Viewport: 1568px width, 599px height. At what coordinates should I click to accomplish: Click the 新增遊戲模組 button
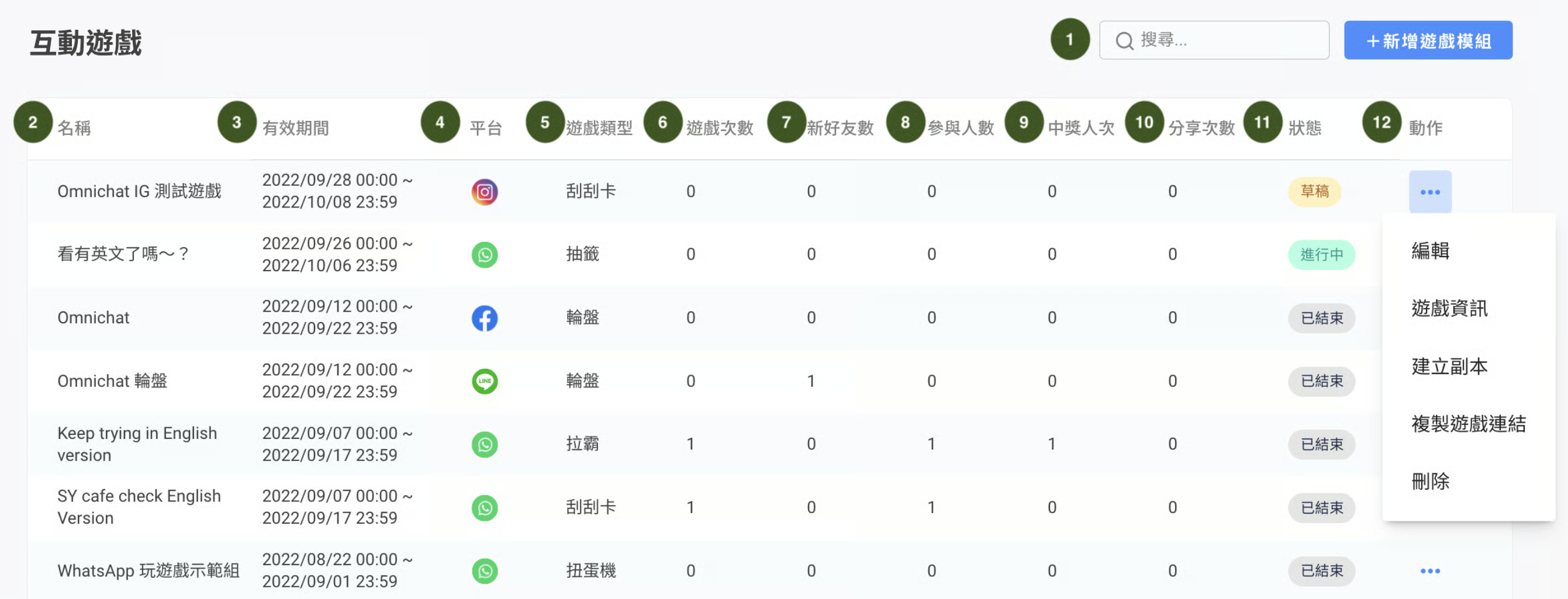(1427, 41)
